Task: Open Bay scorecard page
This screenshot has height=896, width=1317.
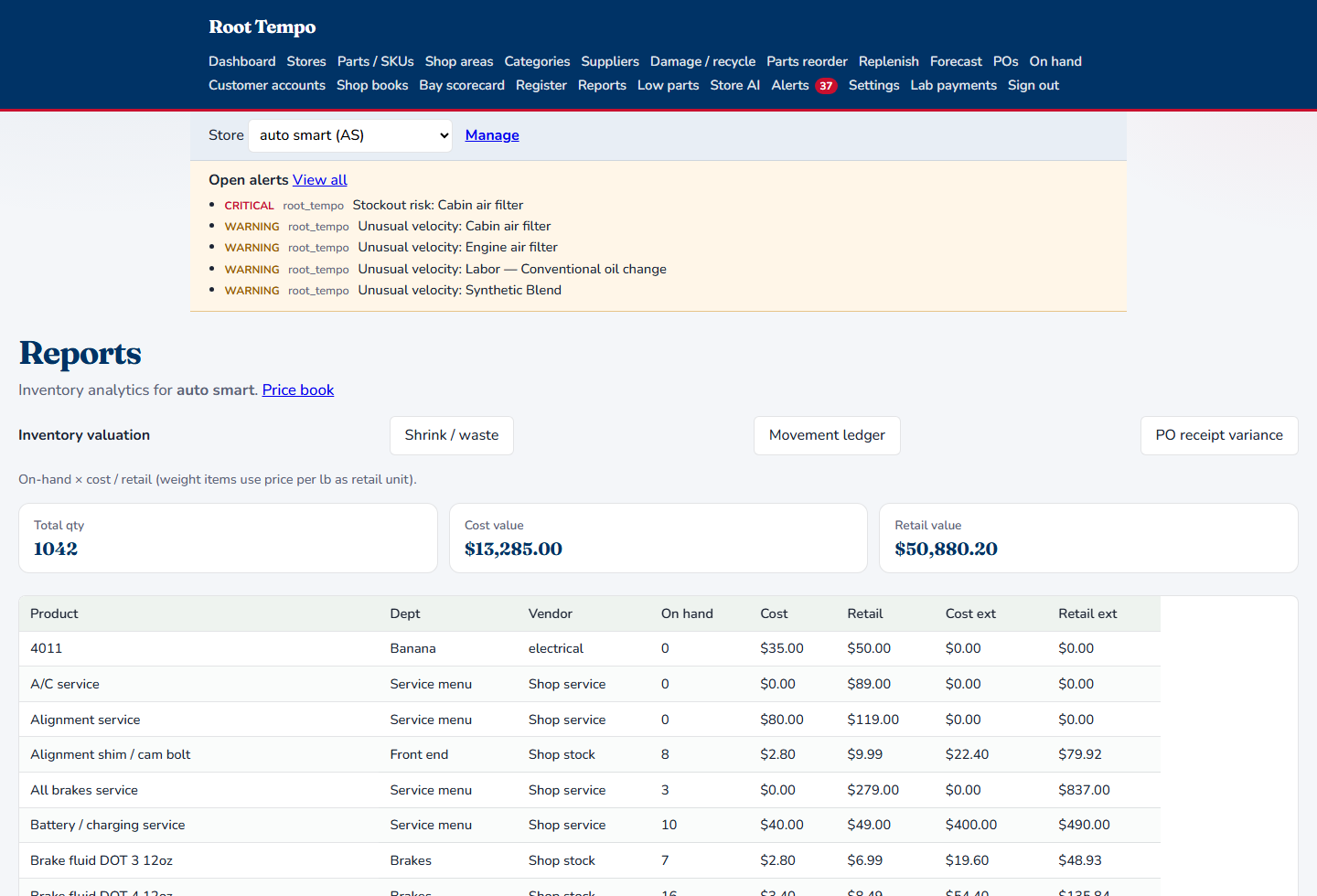Action: point(462,85)
